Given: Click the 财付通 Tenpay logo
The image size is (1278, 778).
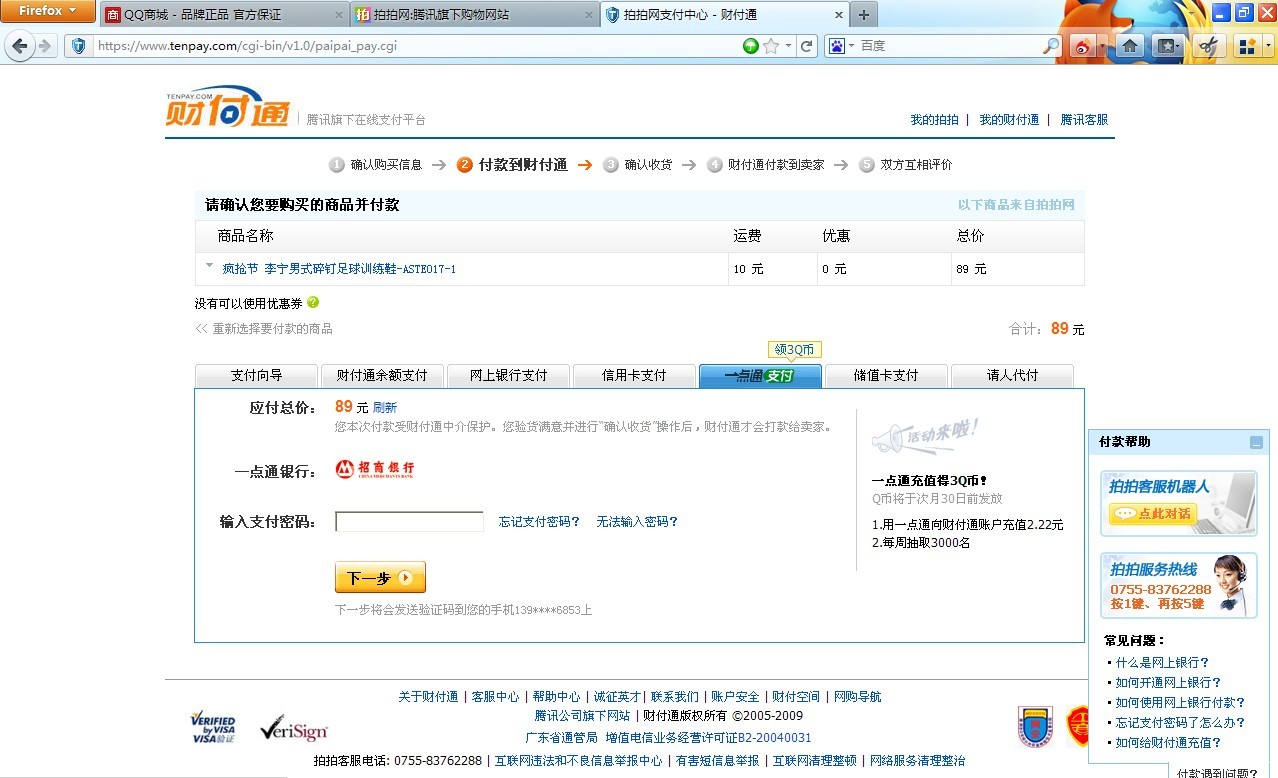Looking at the screenshot, I should (228, 107).
